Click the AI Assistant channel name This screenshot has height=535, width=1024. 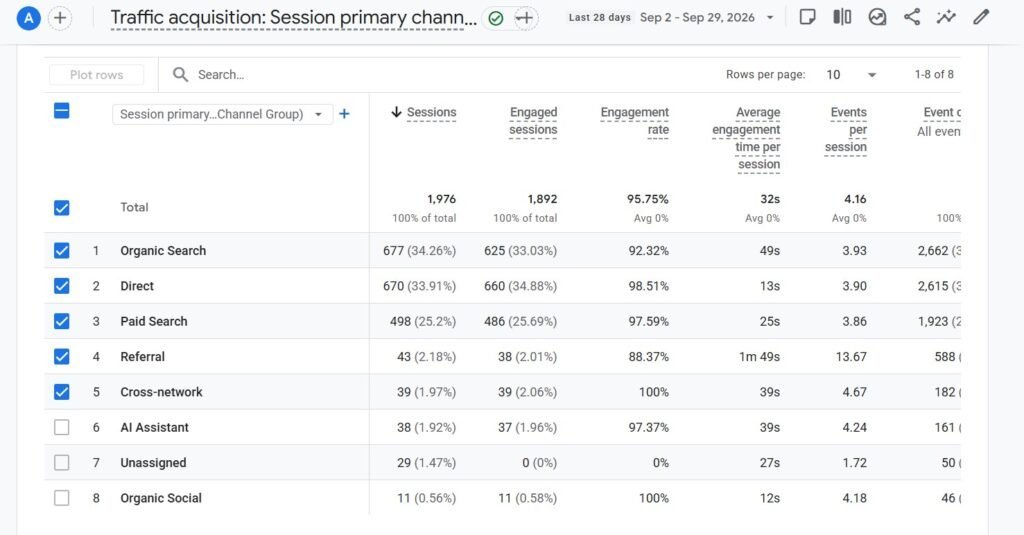point(154,427)
